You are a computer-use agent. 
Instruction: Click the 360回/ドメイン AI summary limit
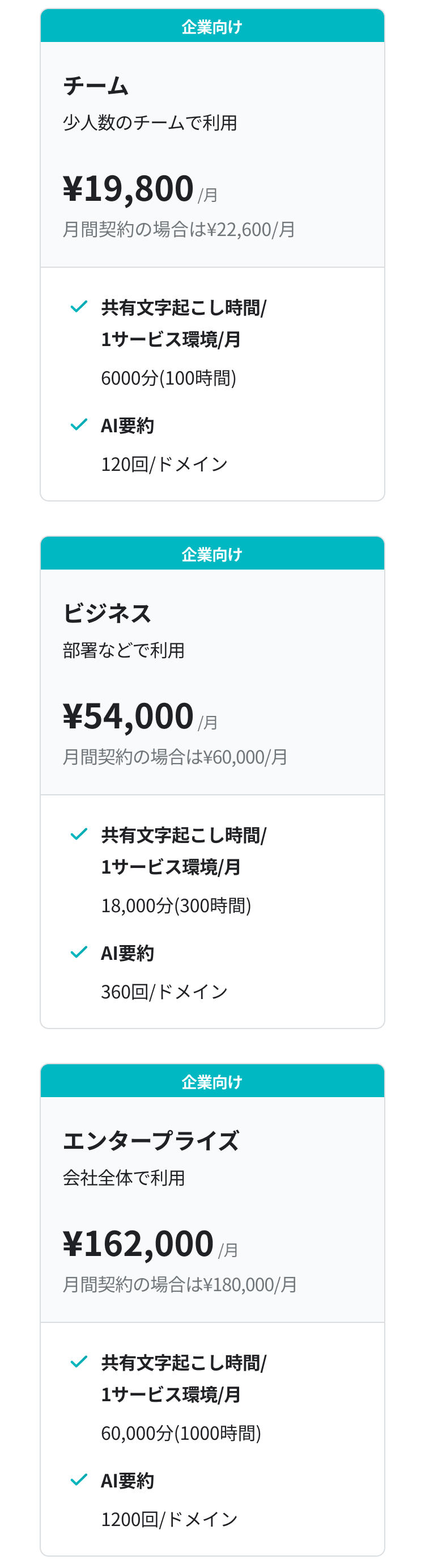(164, 992)
